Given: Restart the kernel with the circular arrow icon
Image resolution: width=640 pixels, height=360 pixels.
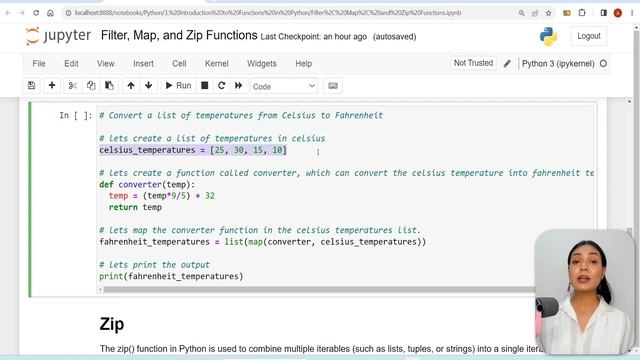Looking at the screenshot, I should 222,86.
